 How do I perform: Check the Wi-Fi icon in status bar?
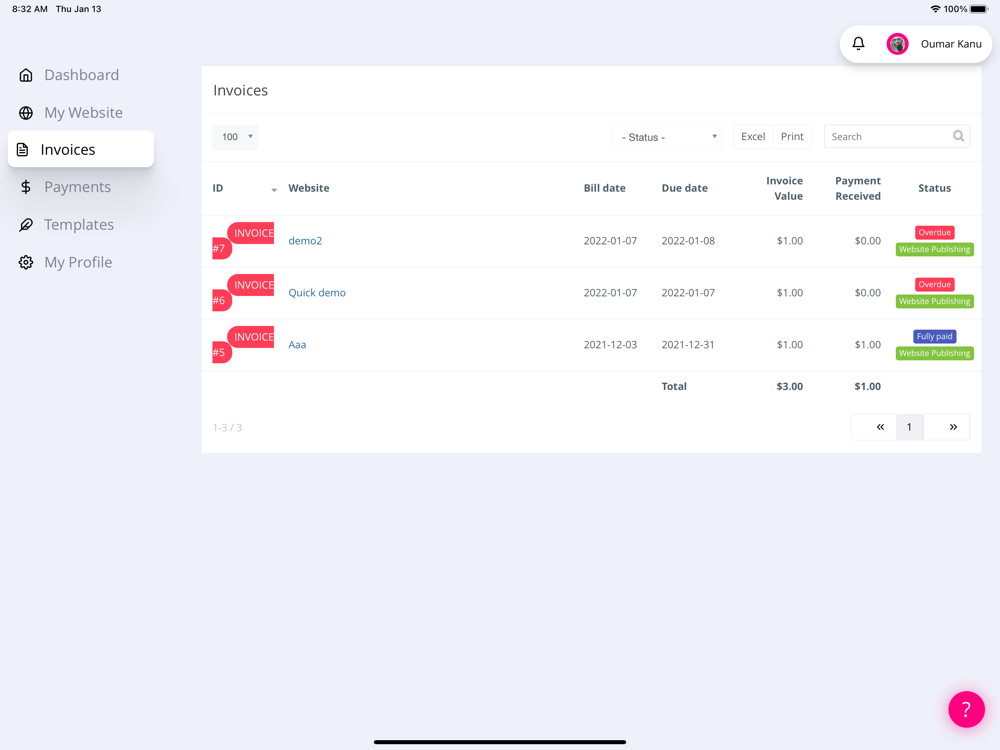pyautogui.click(x=936, y=9)
